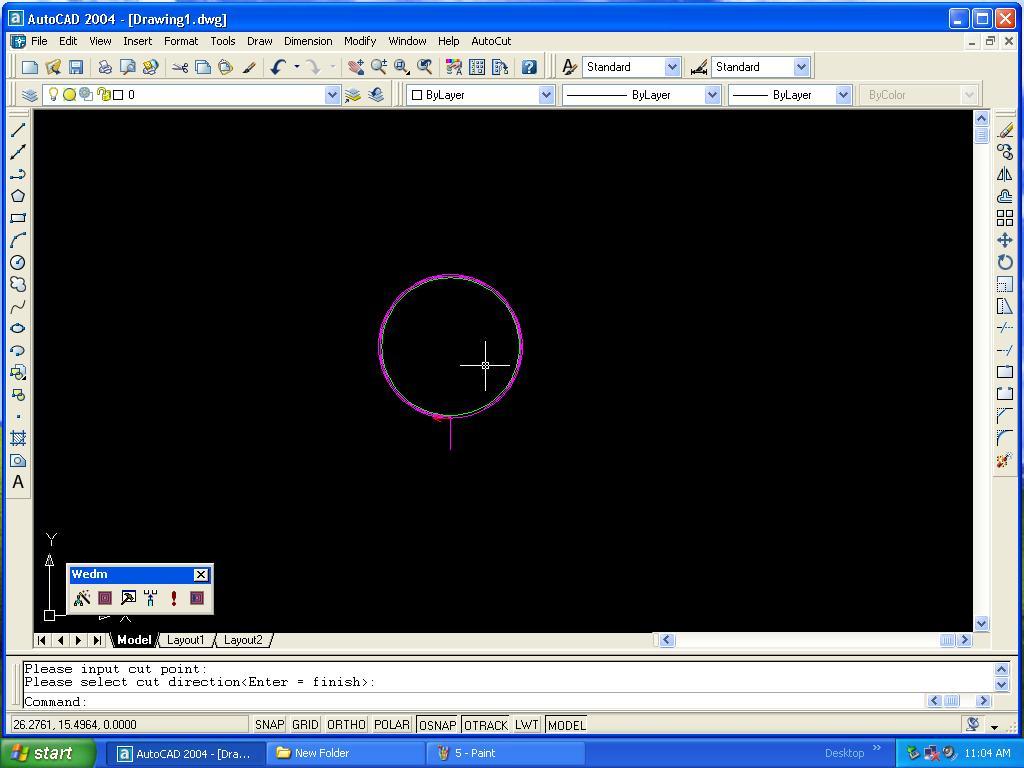1024x768 pixels.
Task: Click the Command input line
Action: (473, 702)
